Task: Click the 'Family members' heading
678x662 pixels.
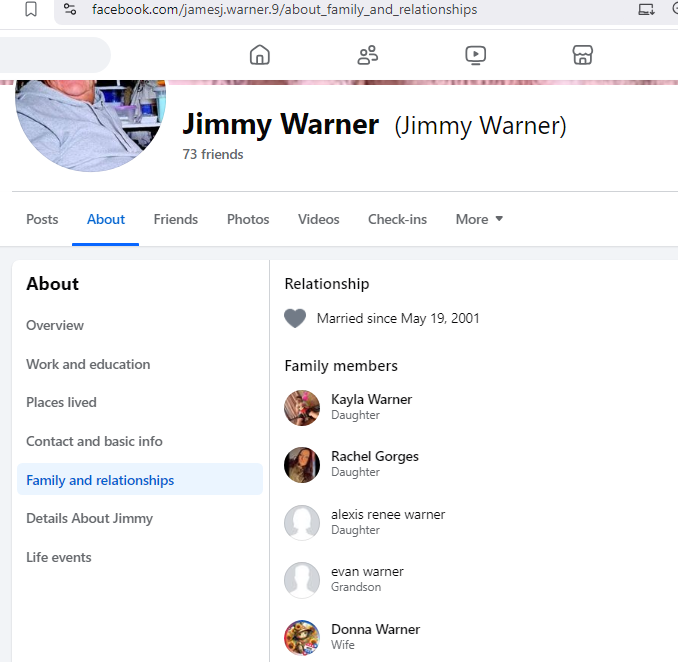Action: coord(341,366)
